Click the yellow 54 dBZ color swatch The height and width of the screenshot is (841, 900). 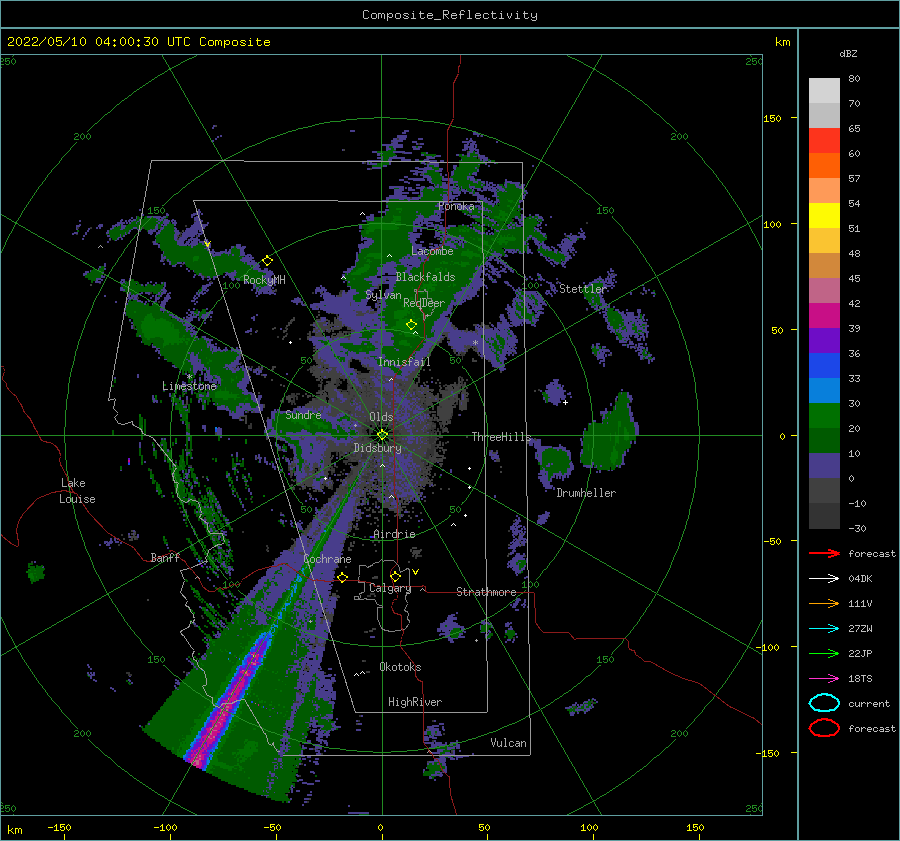click(824, 216)
